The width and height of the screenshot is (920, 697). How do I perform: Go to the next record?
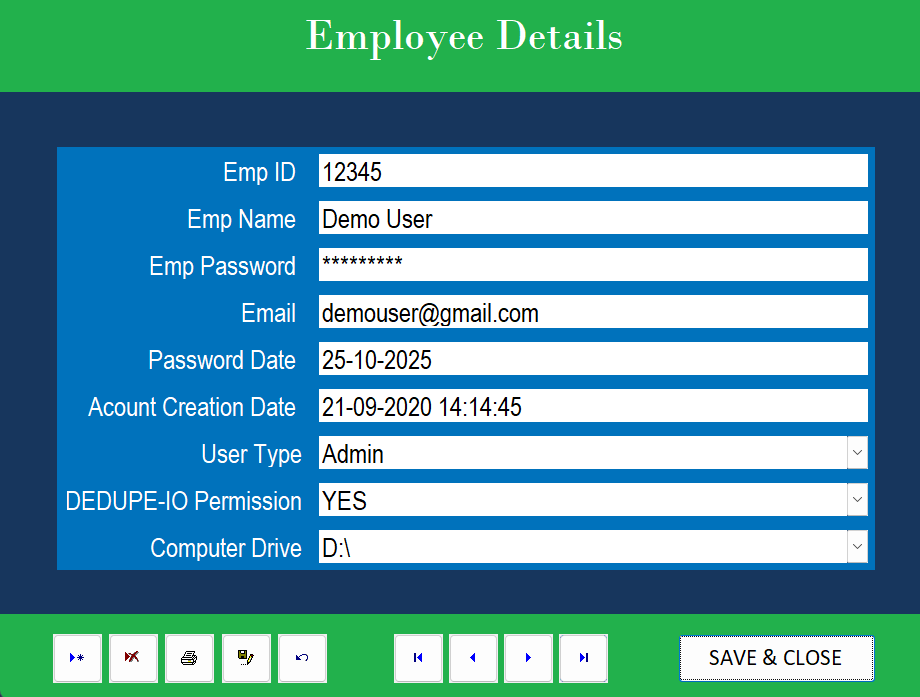[528, 658]
